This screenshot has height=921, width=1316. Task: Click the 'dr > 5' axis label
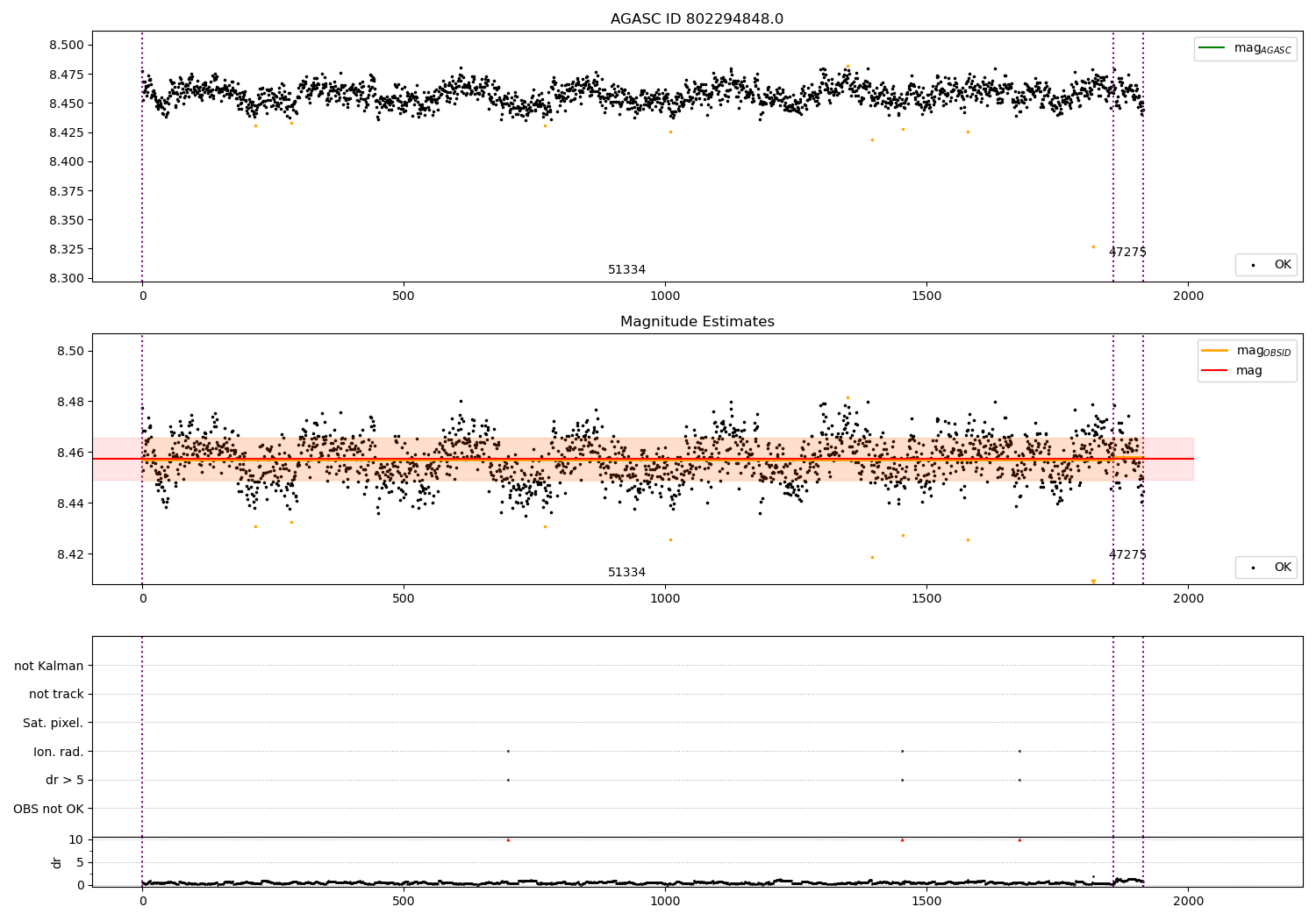(x=65, y=780)
